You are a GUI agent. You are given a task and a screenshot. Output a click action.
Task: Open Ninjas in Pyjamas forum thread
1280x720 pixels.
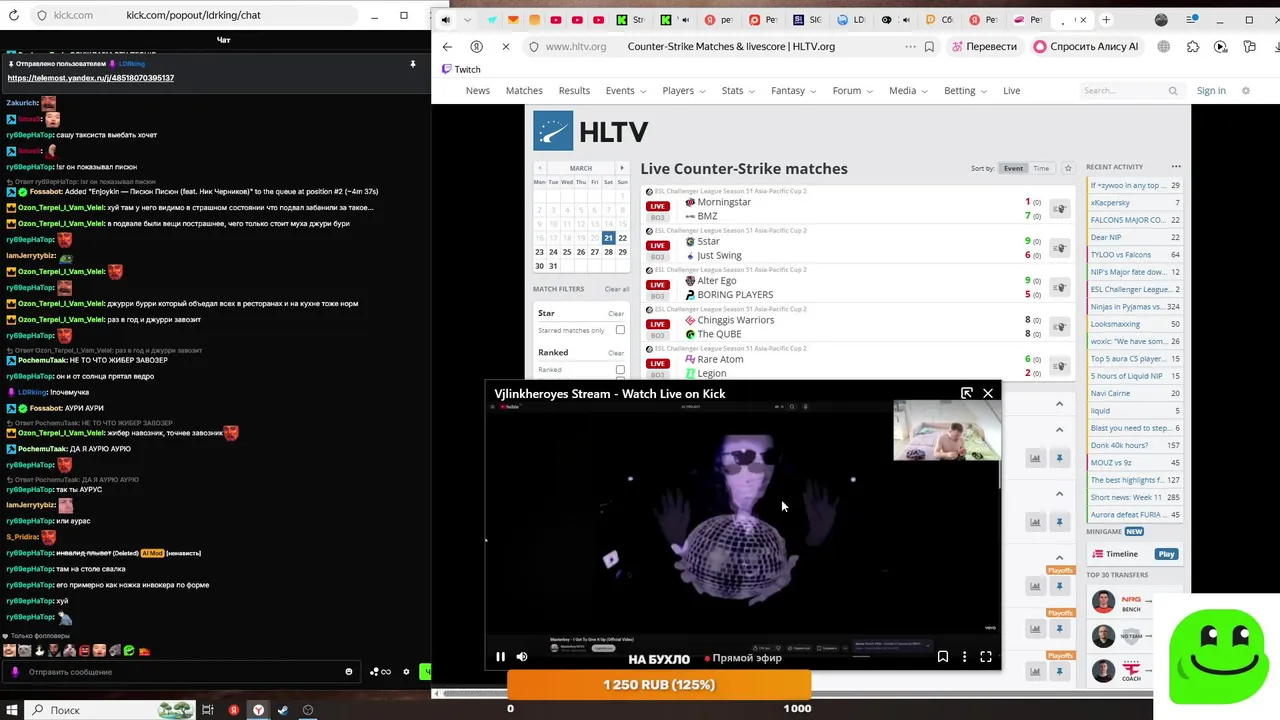pos(1134,306)
